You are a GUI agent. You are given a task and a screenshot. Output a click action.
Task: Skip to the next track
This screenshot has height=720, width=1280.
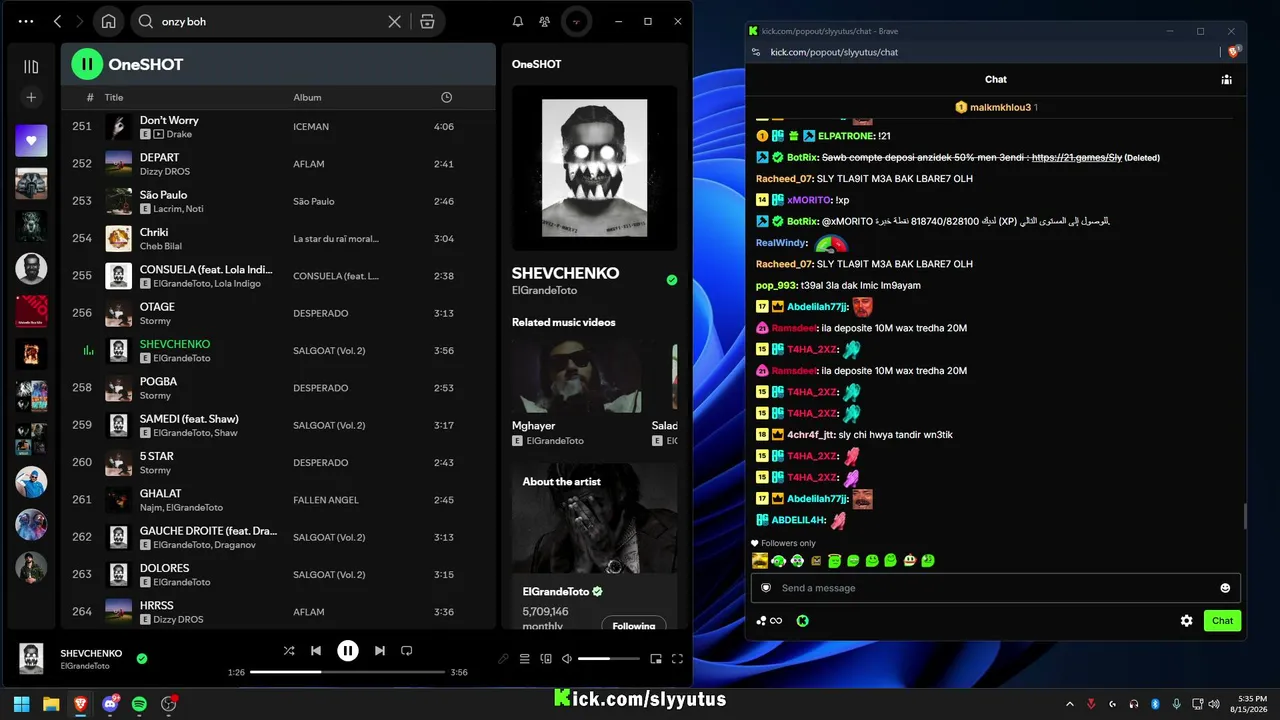(x=379, y=651)
